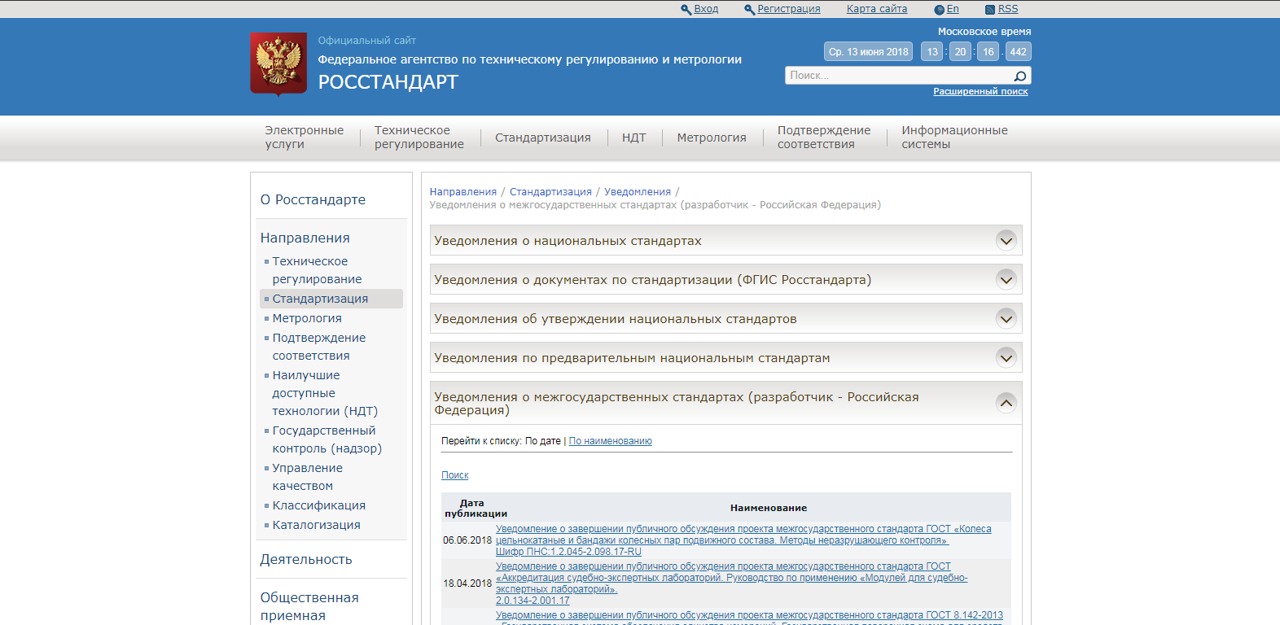Open the Метрология top menu
1280x625 pixels.
coord(711,138)
